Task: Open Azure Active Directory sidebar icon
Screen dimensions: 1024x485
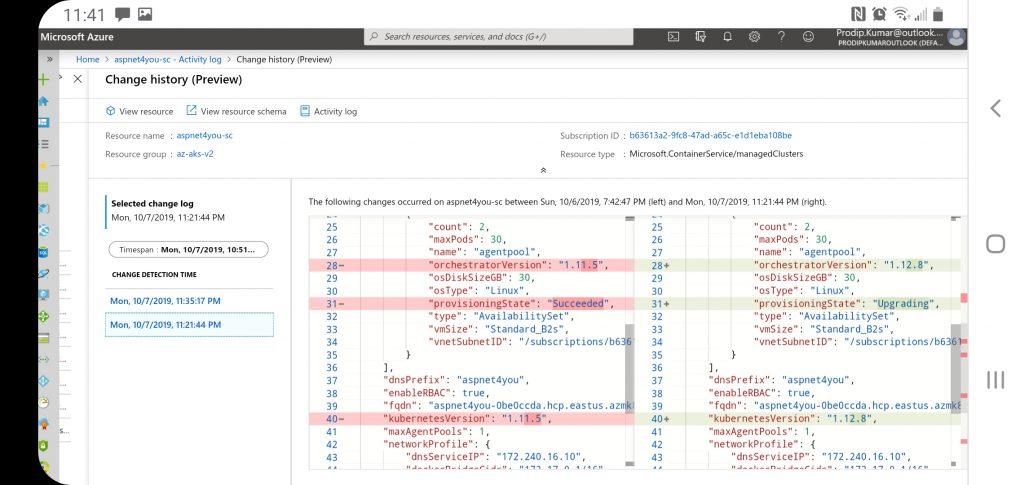Action: [x=44, y=381]
